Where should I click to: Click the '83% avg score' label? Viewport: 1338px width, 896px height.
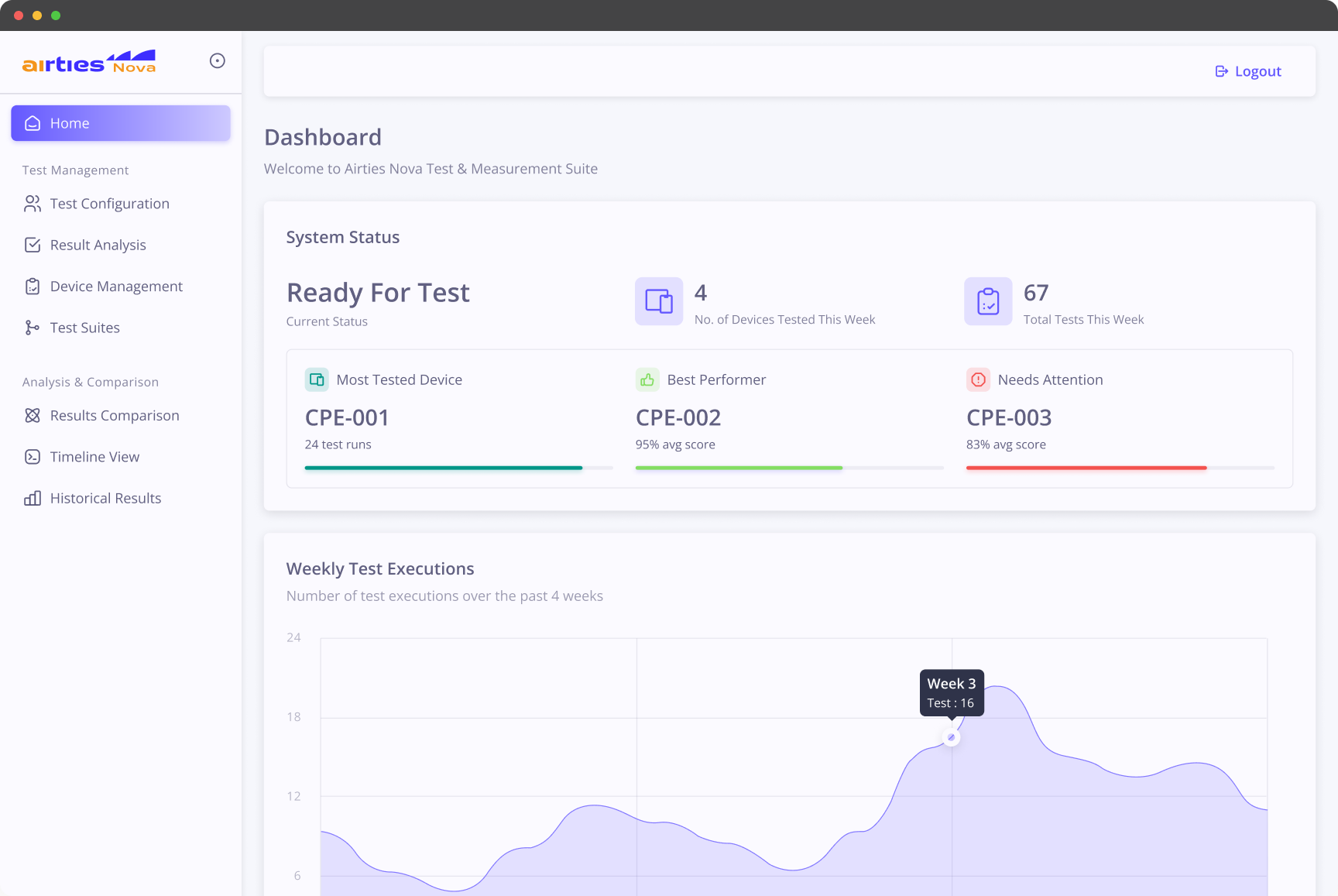click(x=1006, y=445)
